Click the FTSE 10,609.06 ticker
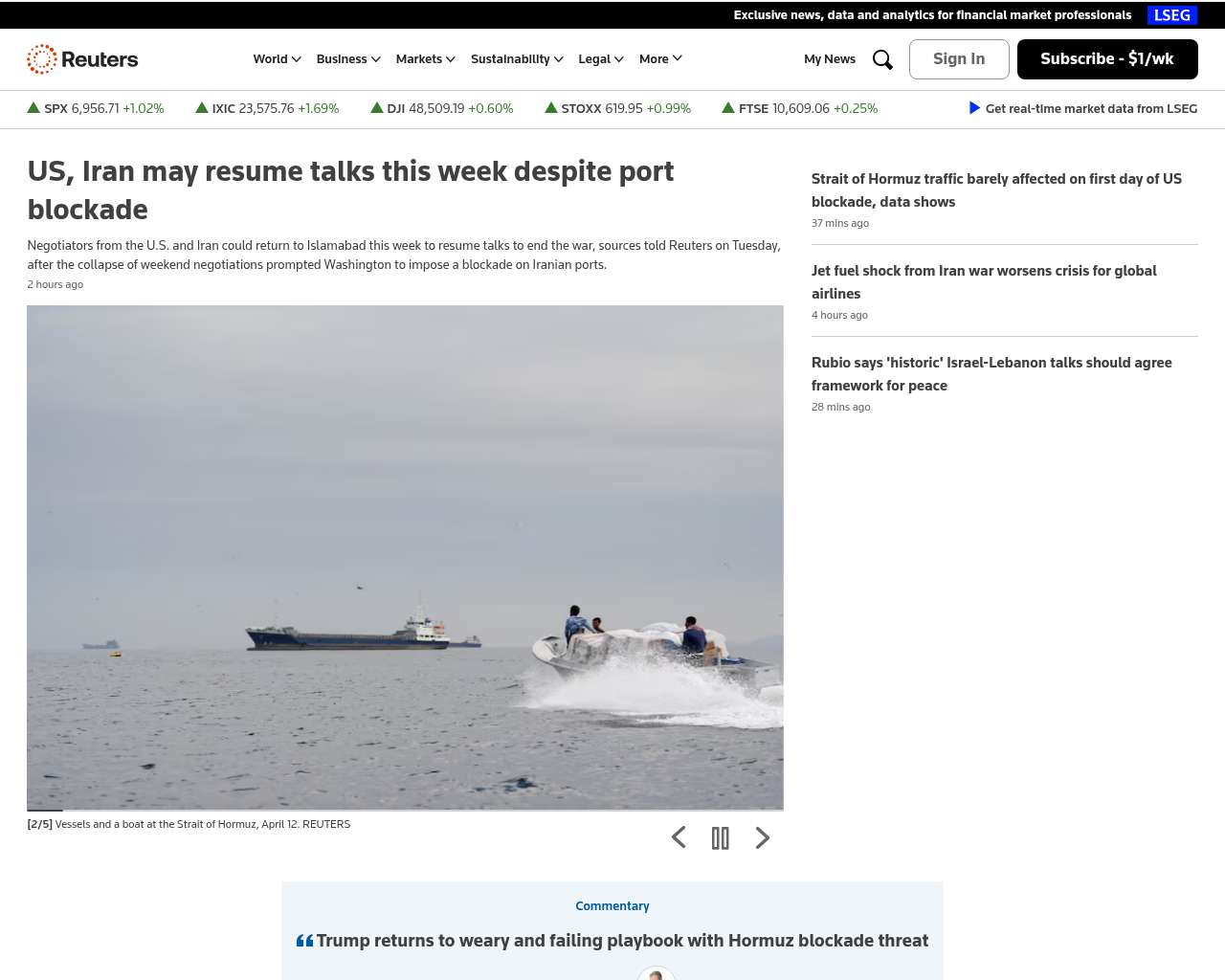Image resolution: width=1225 pixels, height=980 pixels. pyautogui.click(x=800, y=109)
